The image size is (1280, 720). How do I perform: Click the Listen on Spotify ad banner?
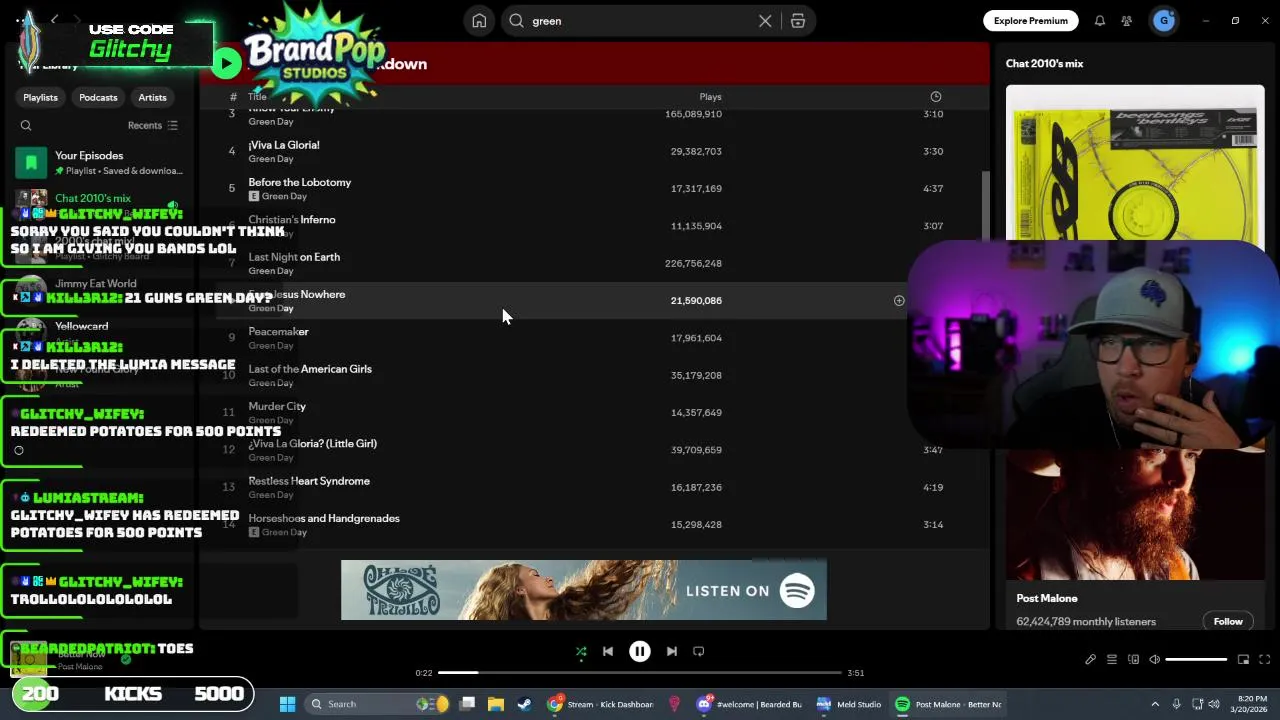click(584, 590)
